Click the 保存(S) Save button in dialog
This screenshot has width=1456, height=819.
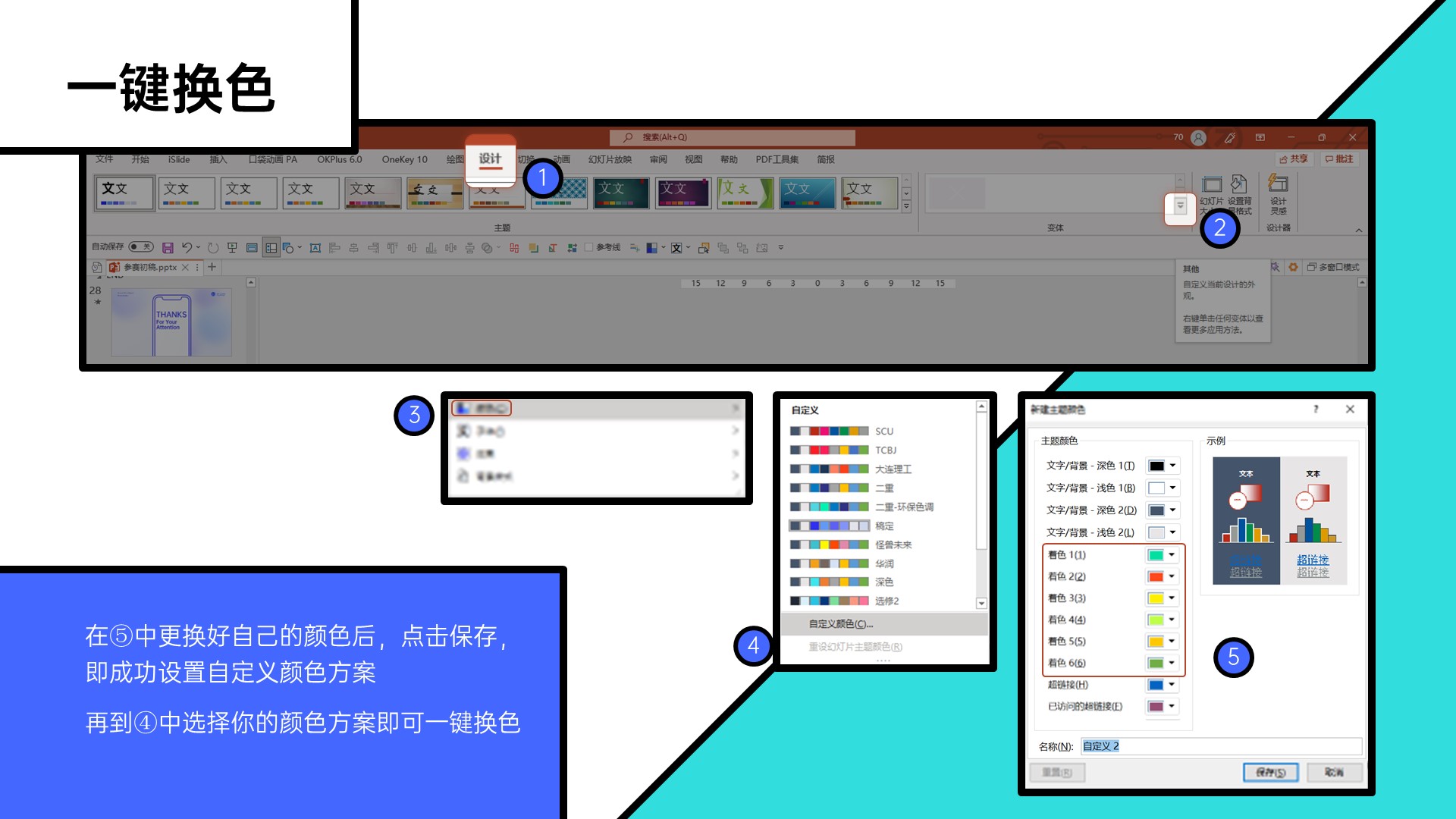pyautogui.click(x=1271, y=772)
